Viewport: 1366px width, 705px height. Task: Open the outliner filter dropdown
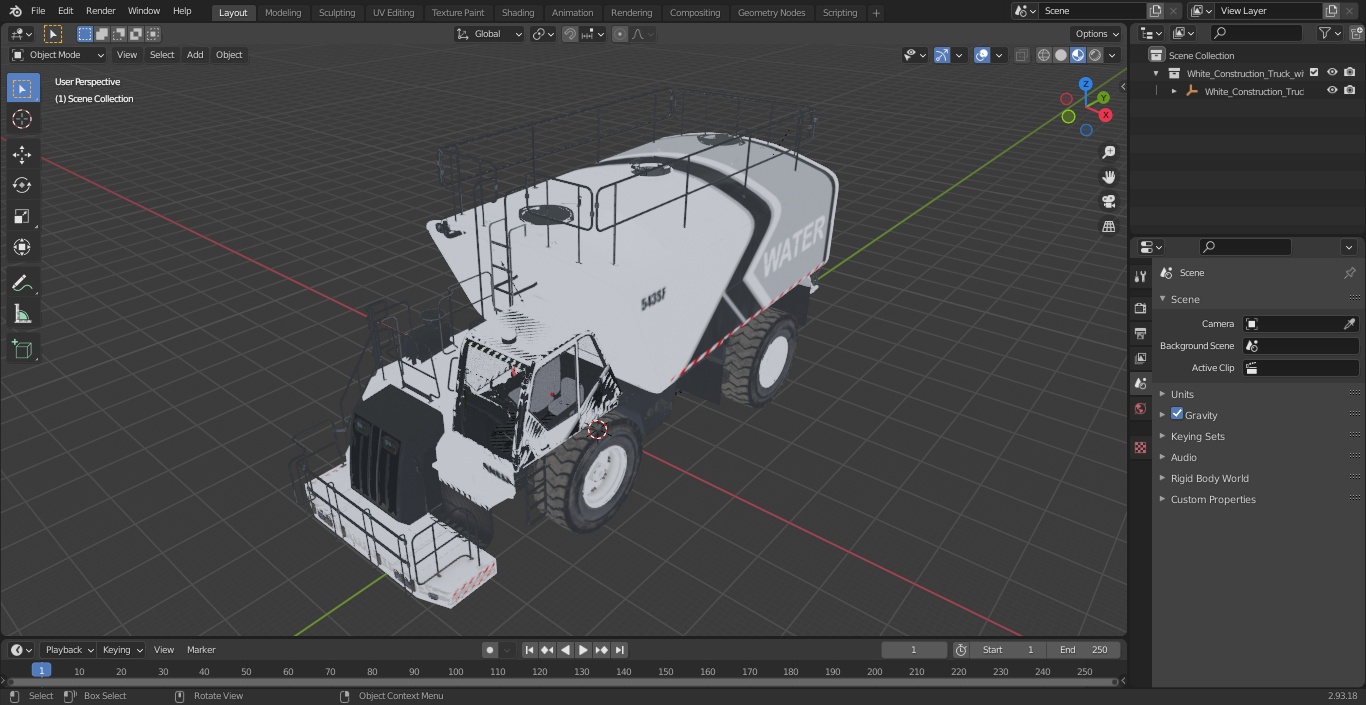1329,33
